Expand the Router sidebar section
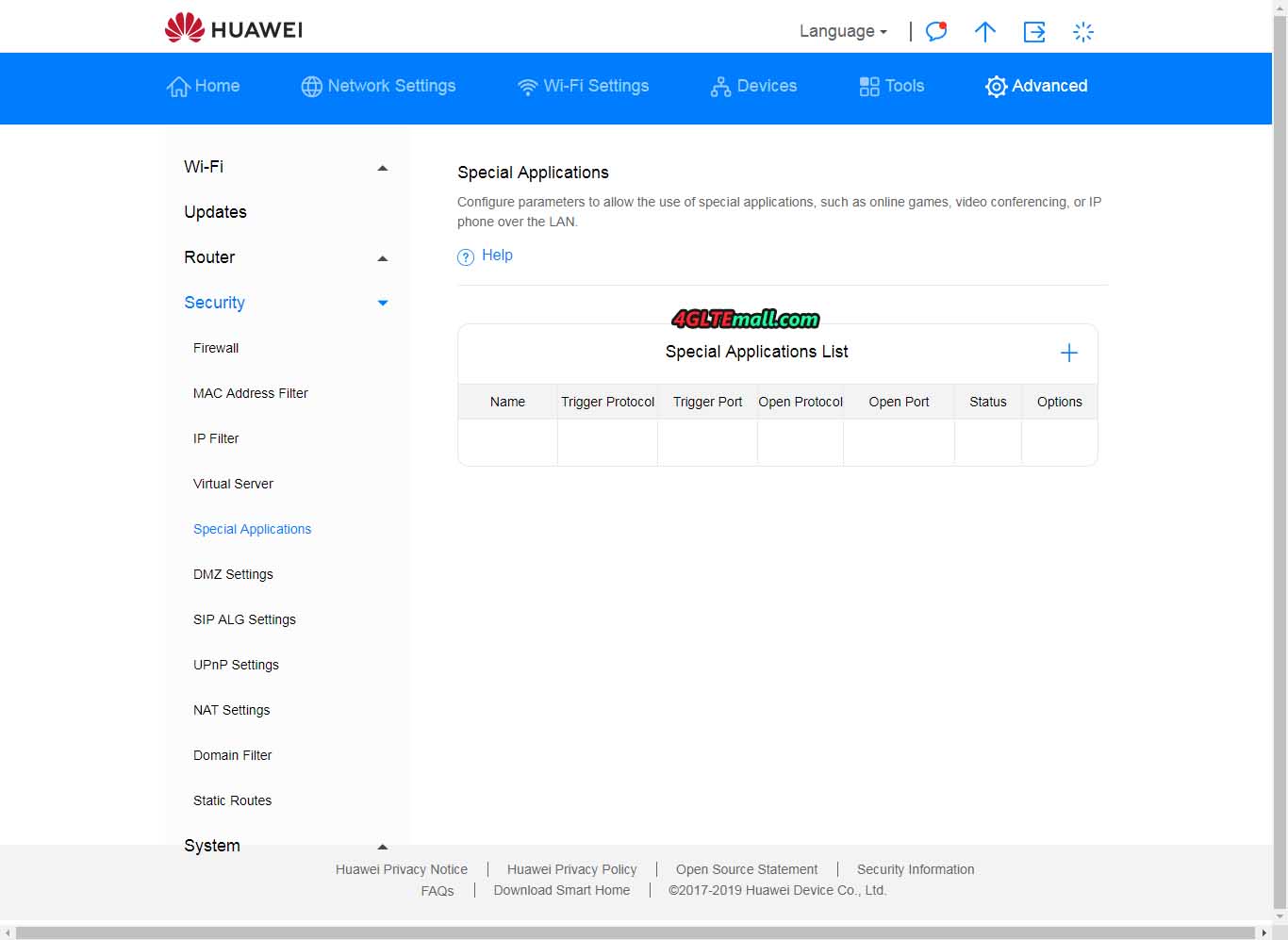Image resolution: width=1288 pixels, height=940 pixels. point(382,258)
